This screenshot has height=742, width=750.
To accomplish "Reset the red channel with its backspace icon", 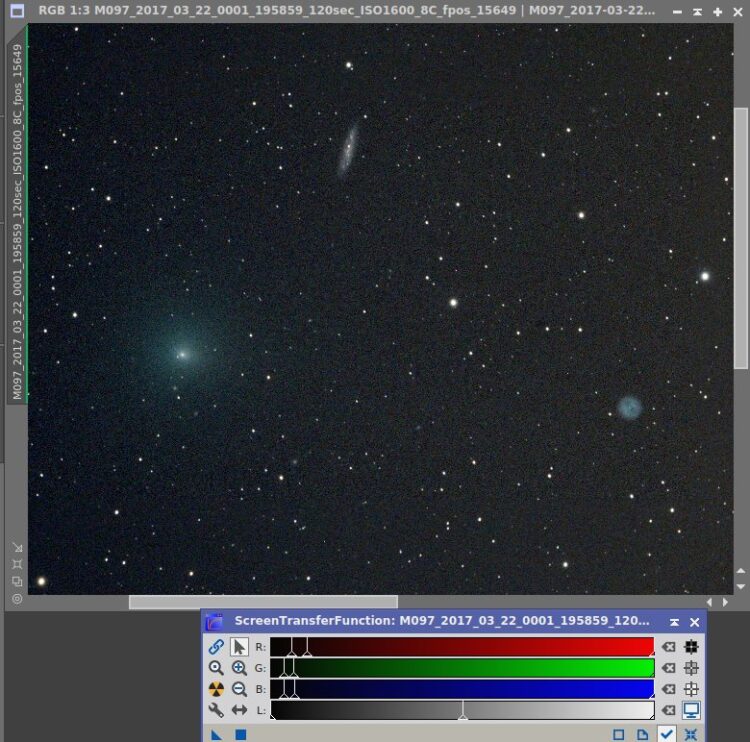I will point(668,647).
